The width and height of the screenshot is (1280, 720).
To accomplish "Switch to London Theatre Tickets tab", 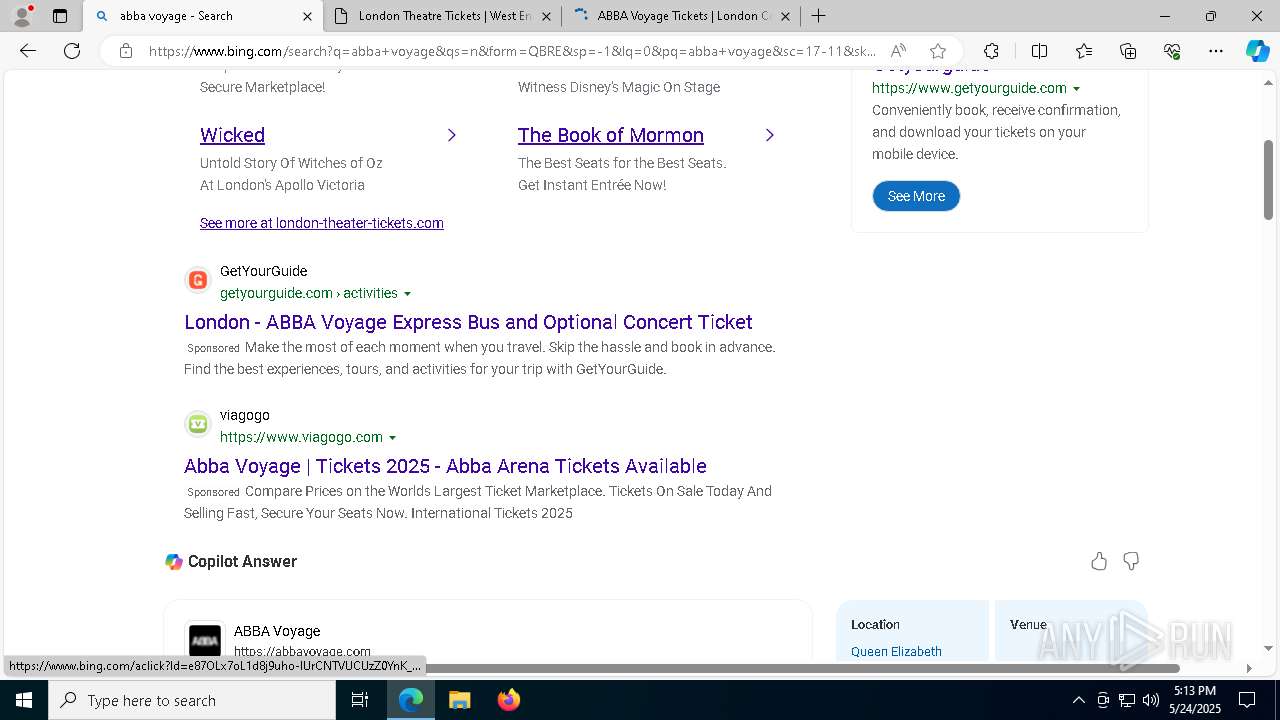I will pos(442,16).
